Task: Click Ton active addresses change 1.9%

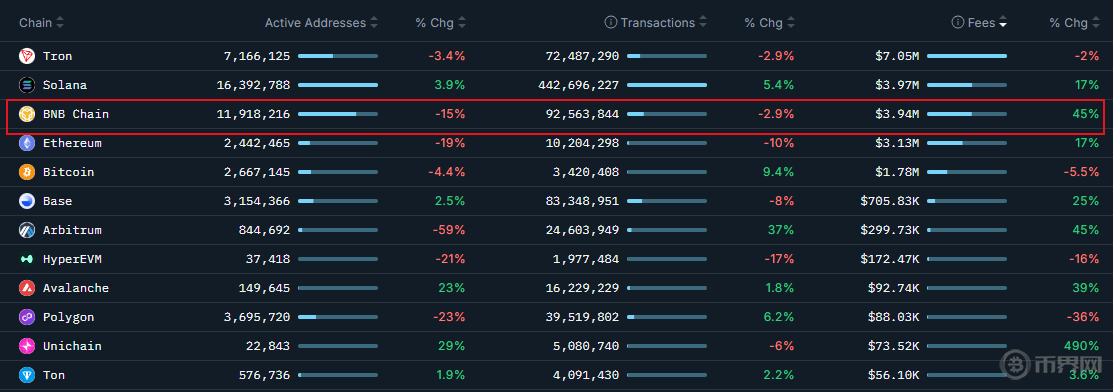Action: click(x=450, y=375)
